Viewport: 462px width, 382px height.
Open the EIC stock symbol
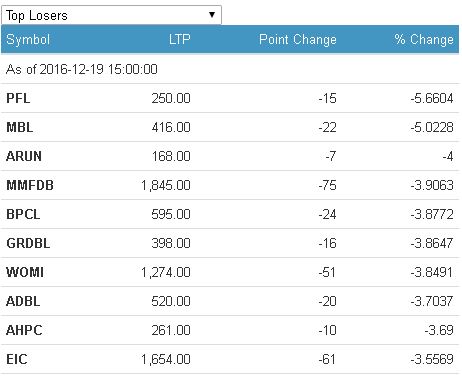tap(17, 359)
